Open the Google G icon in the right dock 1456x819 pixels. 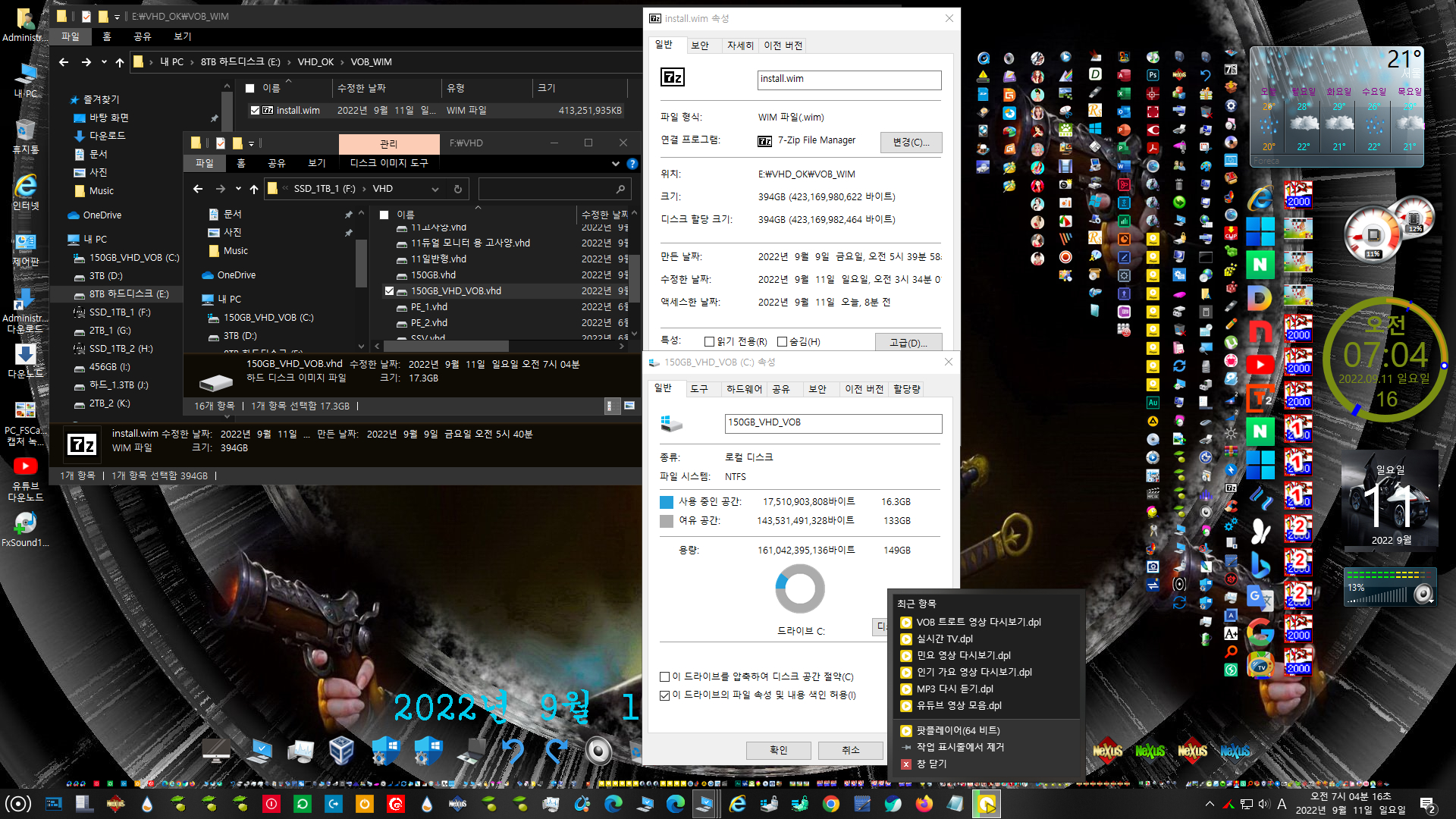click(x=1260, y=632)
